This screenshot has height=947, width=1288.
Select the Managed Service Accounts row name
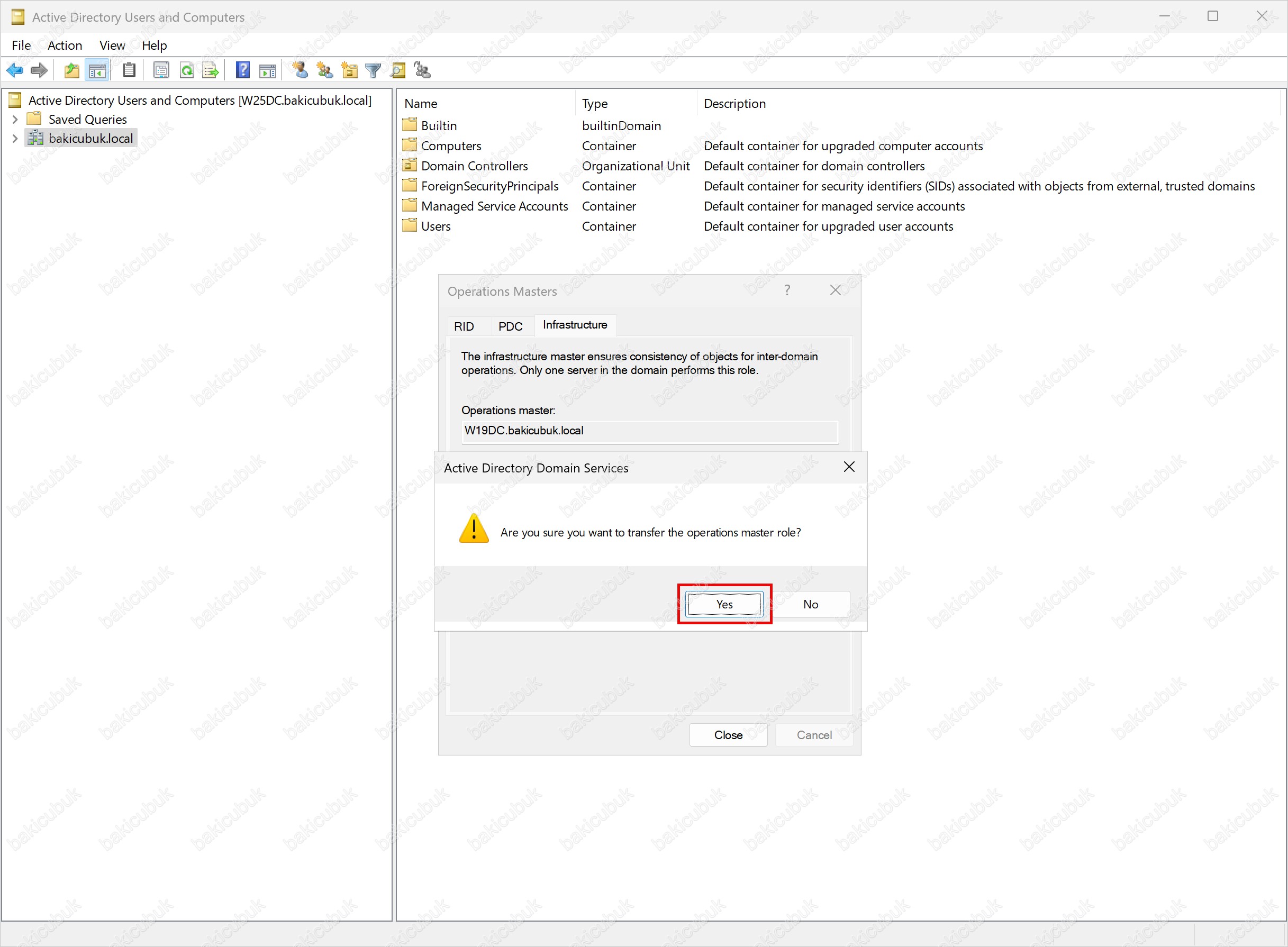[495, 206]
